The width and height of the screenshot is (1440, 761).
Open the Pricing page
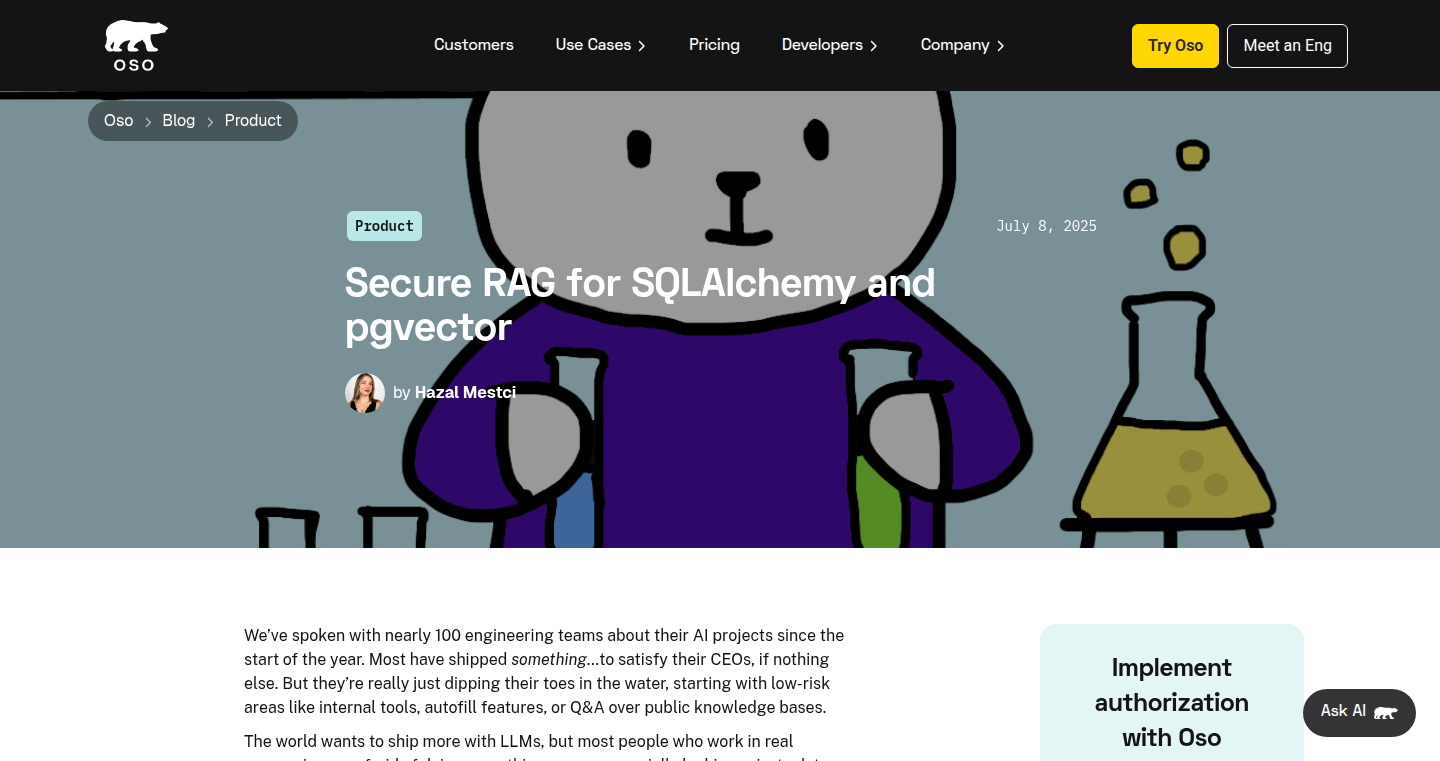pyautogui.click(x=714, y=45)
